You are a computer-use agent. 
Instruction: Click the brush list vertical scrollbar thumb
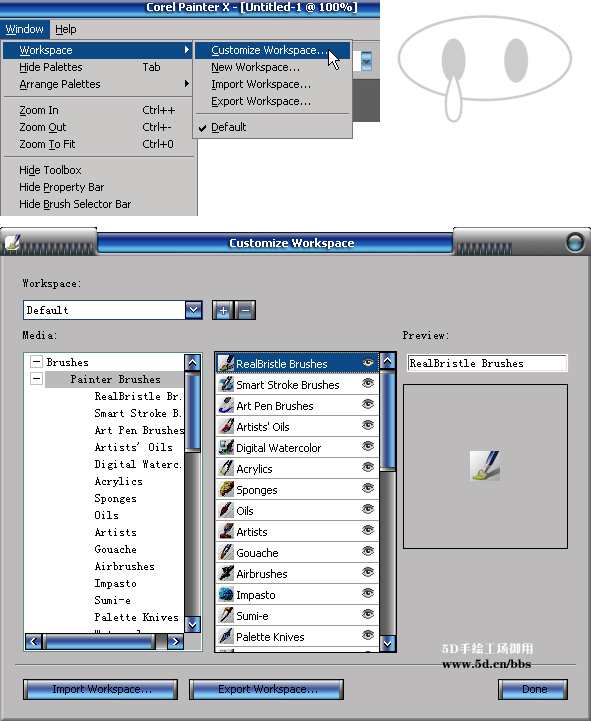(x=388, y=420)
